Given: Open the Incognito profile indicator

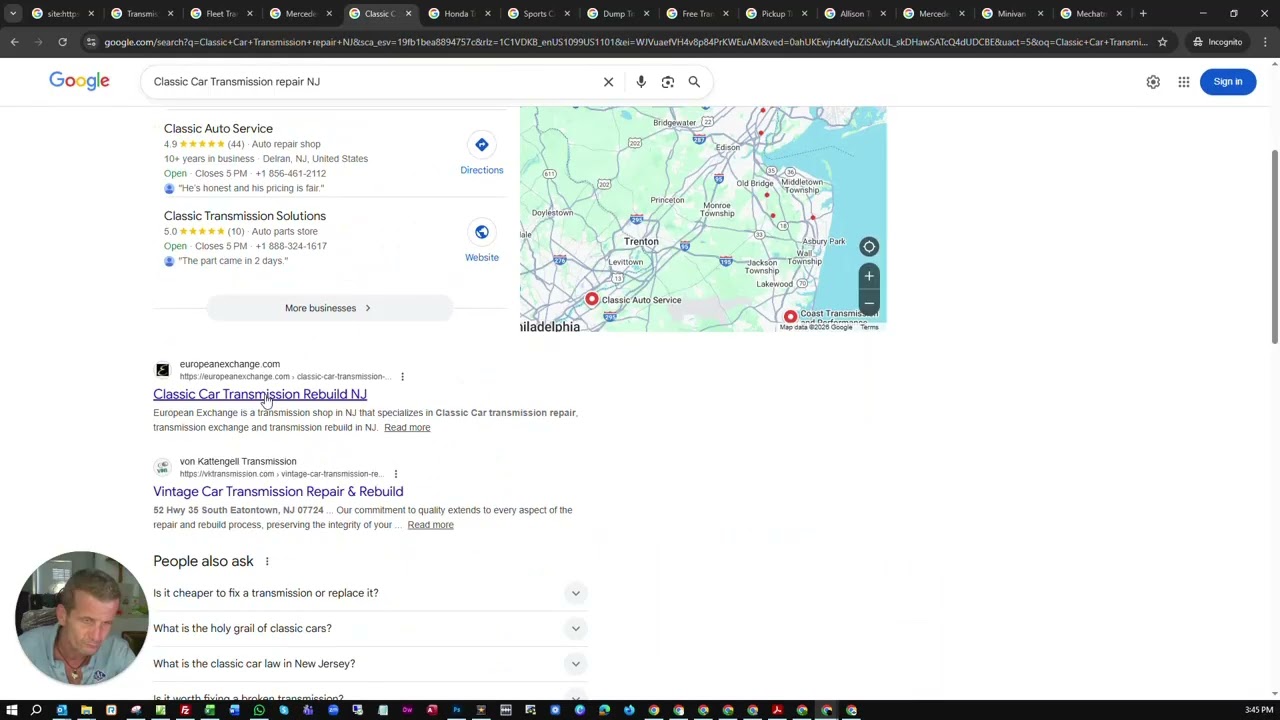Looking at the screenshot, I should point(1217,42).
